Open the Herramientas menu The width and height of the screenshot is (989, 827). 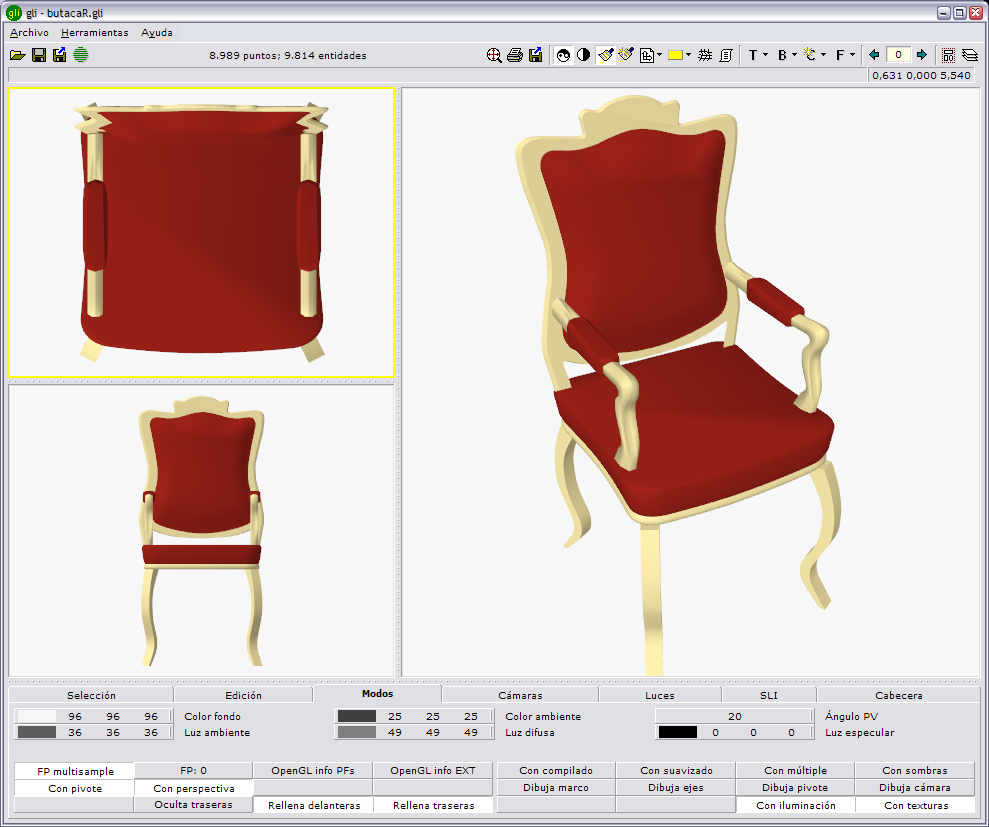tap(94, 32)
